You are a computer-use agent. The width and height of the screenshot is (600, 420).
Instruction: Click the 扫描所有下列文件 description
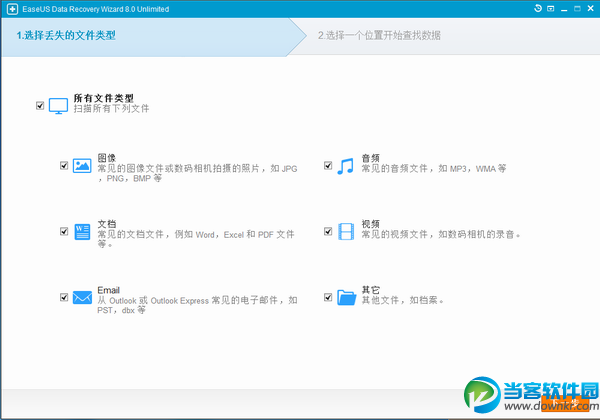[111, 109]
